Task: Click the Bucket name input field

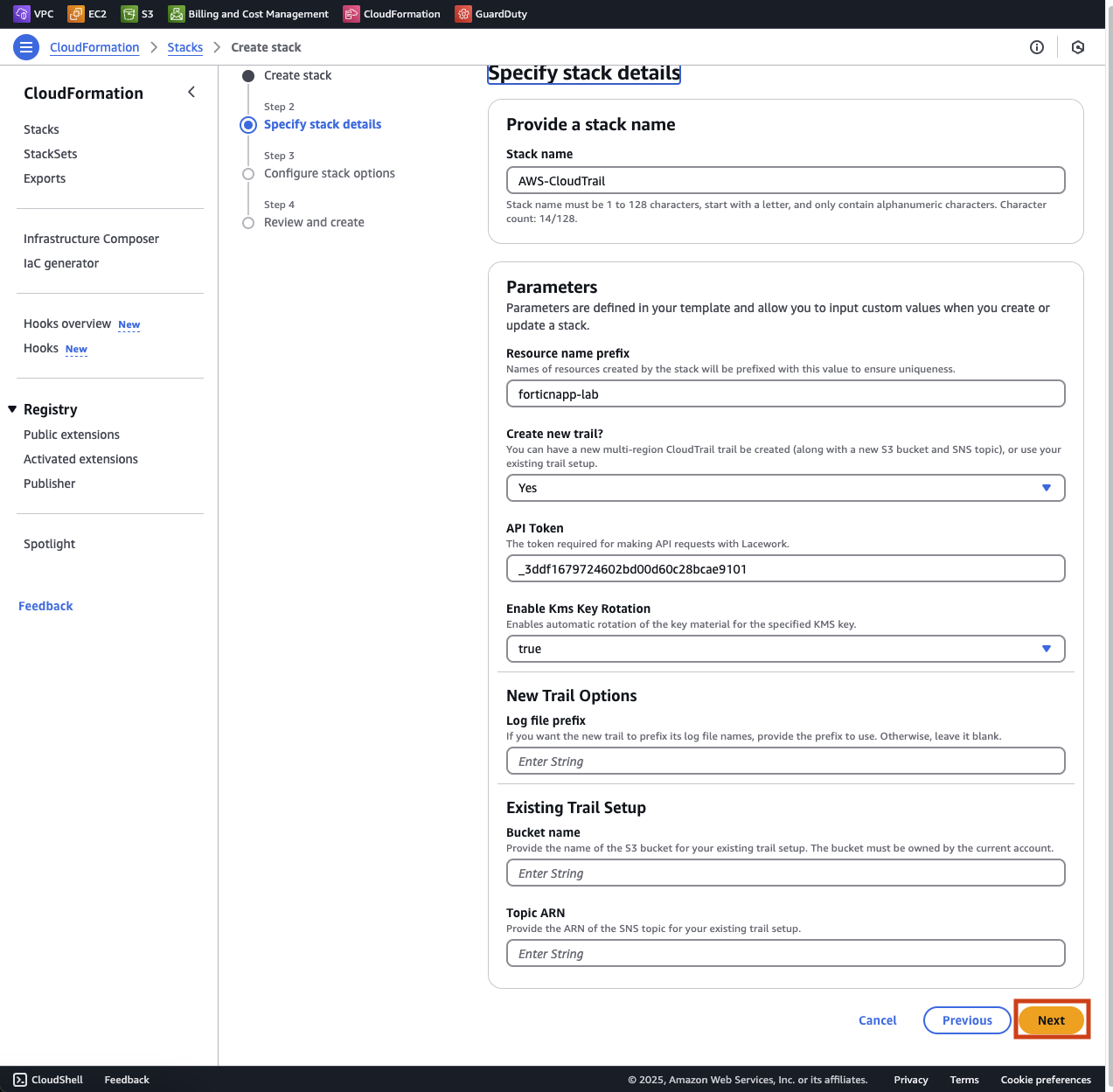Action: 785,873
